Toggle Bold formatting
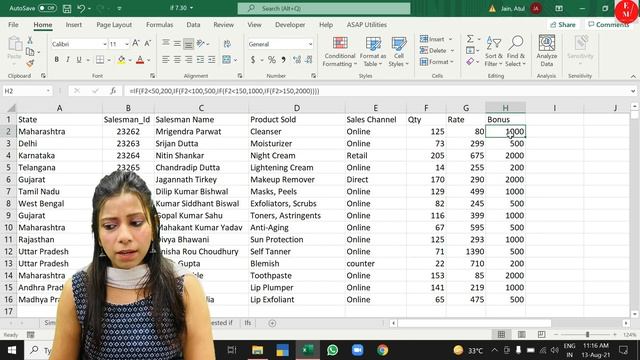 coord(57,60)
